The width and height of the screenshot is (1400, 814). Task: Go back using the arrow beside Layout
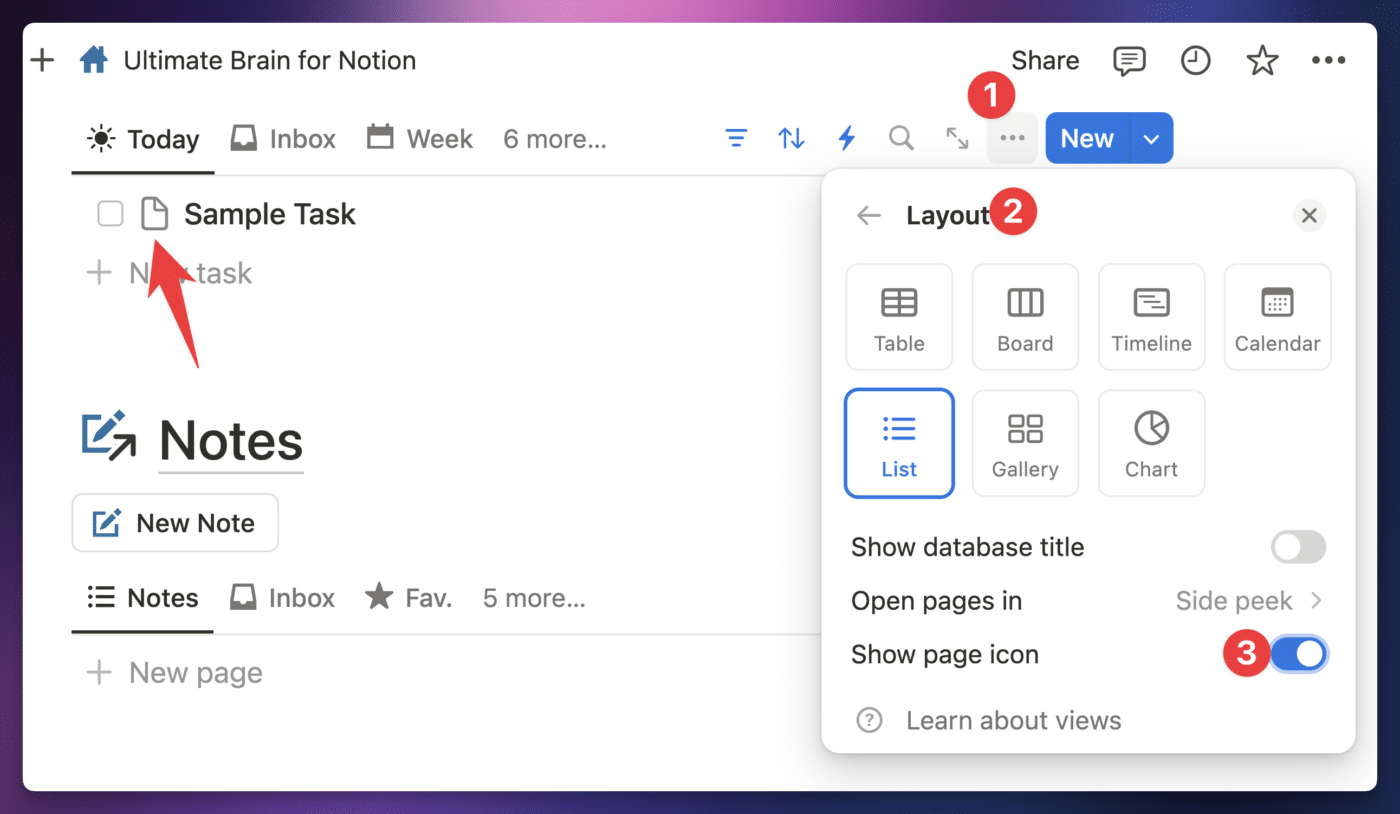click(869, 215)
